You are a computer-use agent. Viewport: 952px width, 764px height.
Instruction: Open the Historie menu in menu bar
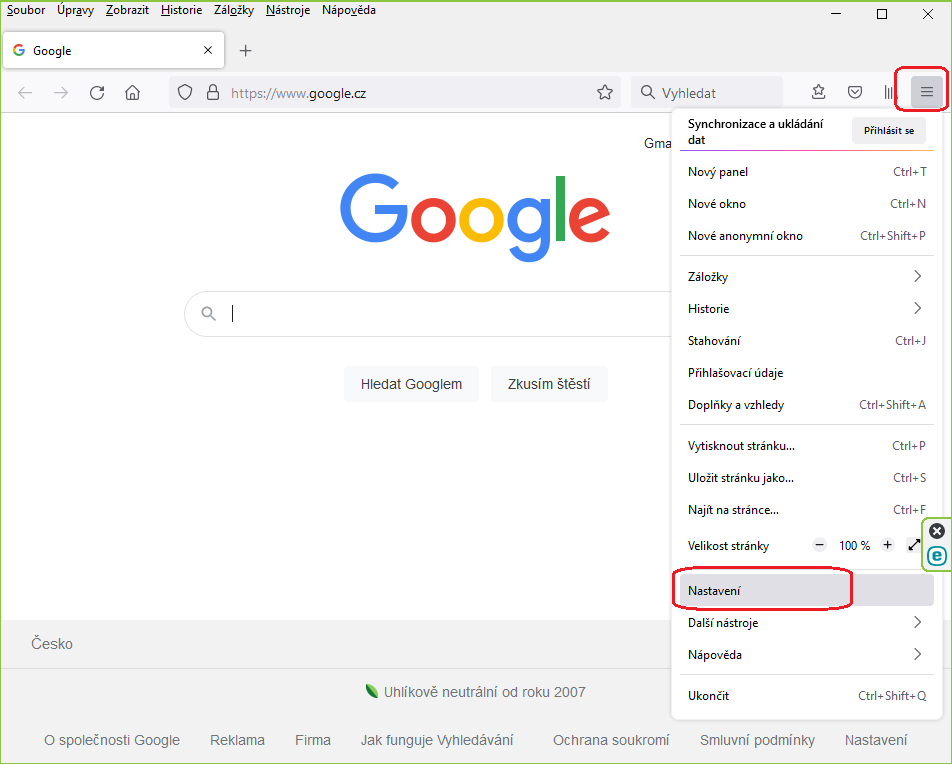[x=182, y=10]
